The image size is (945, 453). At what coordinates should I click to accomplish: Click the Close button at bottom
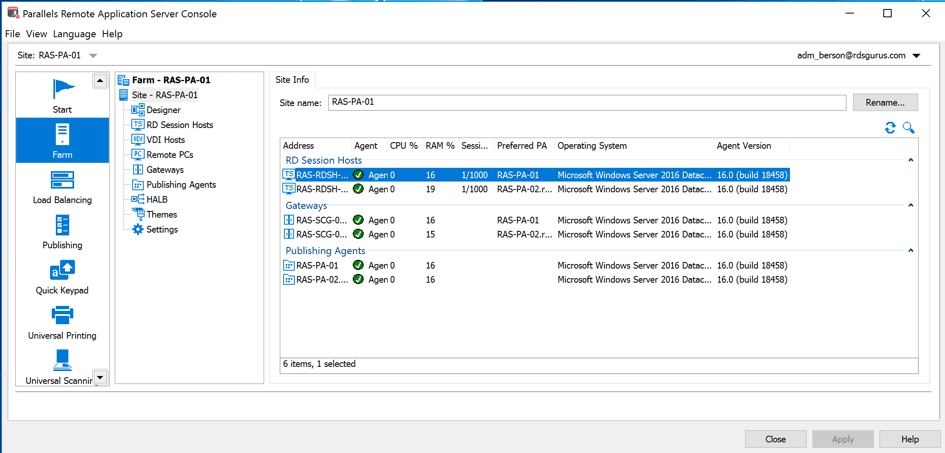775,439
